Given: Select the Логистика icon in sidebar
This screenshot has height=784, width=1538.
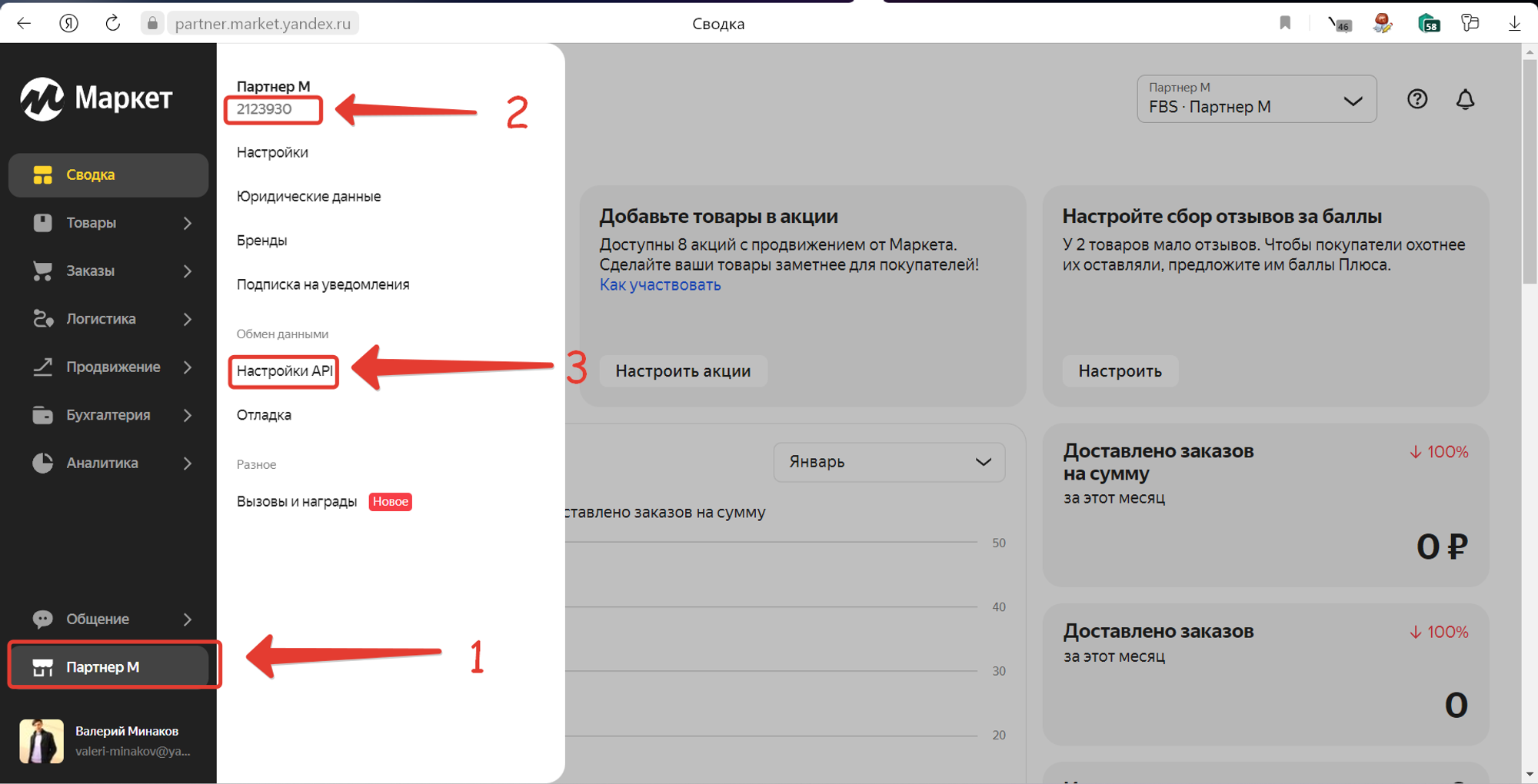Looking at the screenshot, I should (x=42, y=318).
